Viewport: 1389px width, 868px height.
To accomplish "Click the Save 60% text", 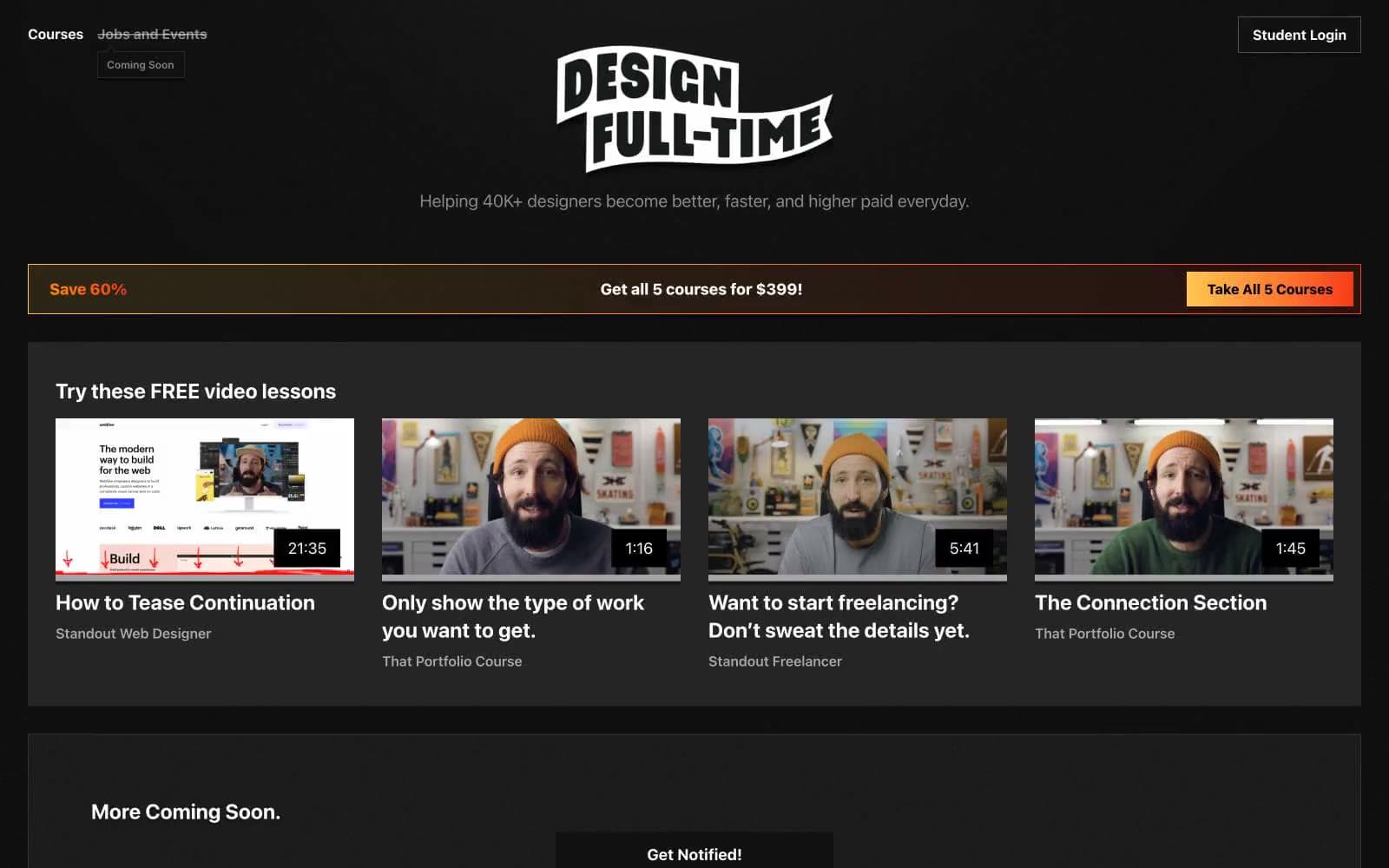I will [88, 289].
